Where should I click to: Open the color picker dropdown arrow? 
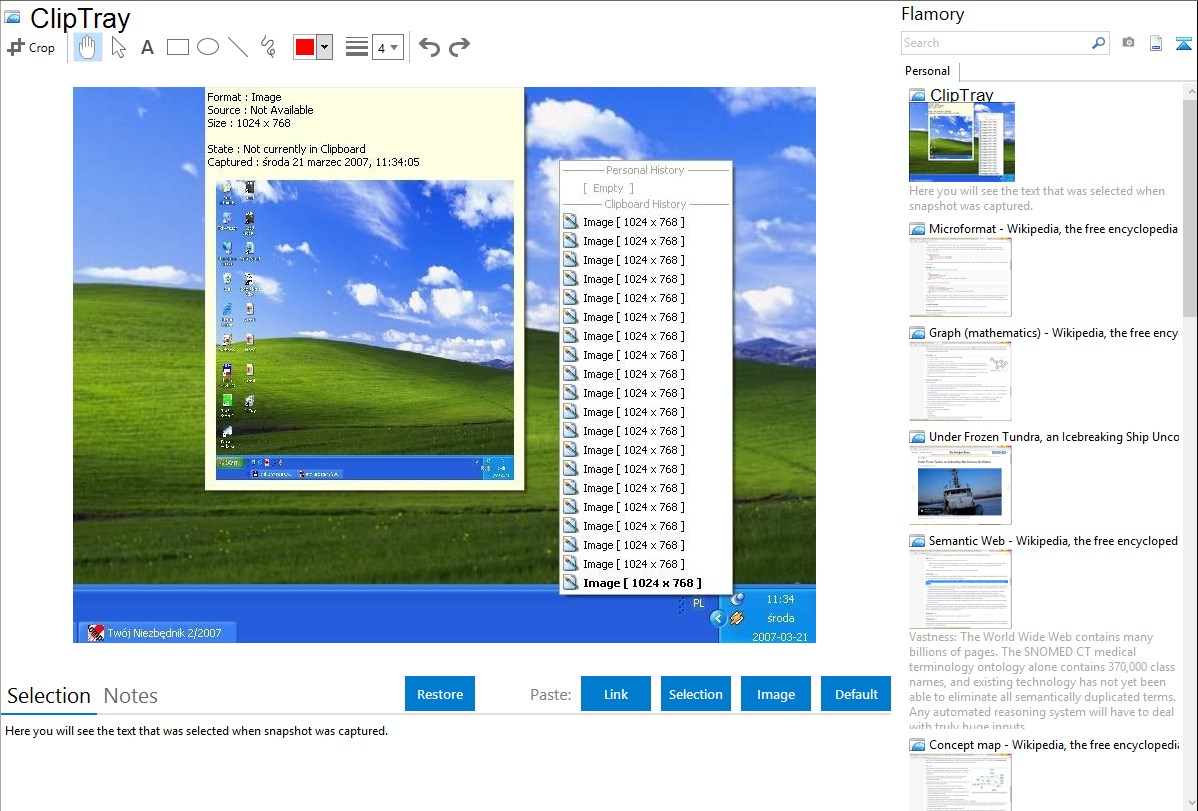324,47
